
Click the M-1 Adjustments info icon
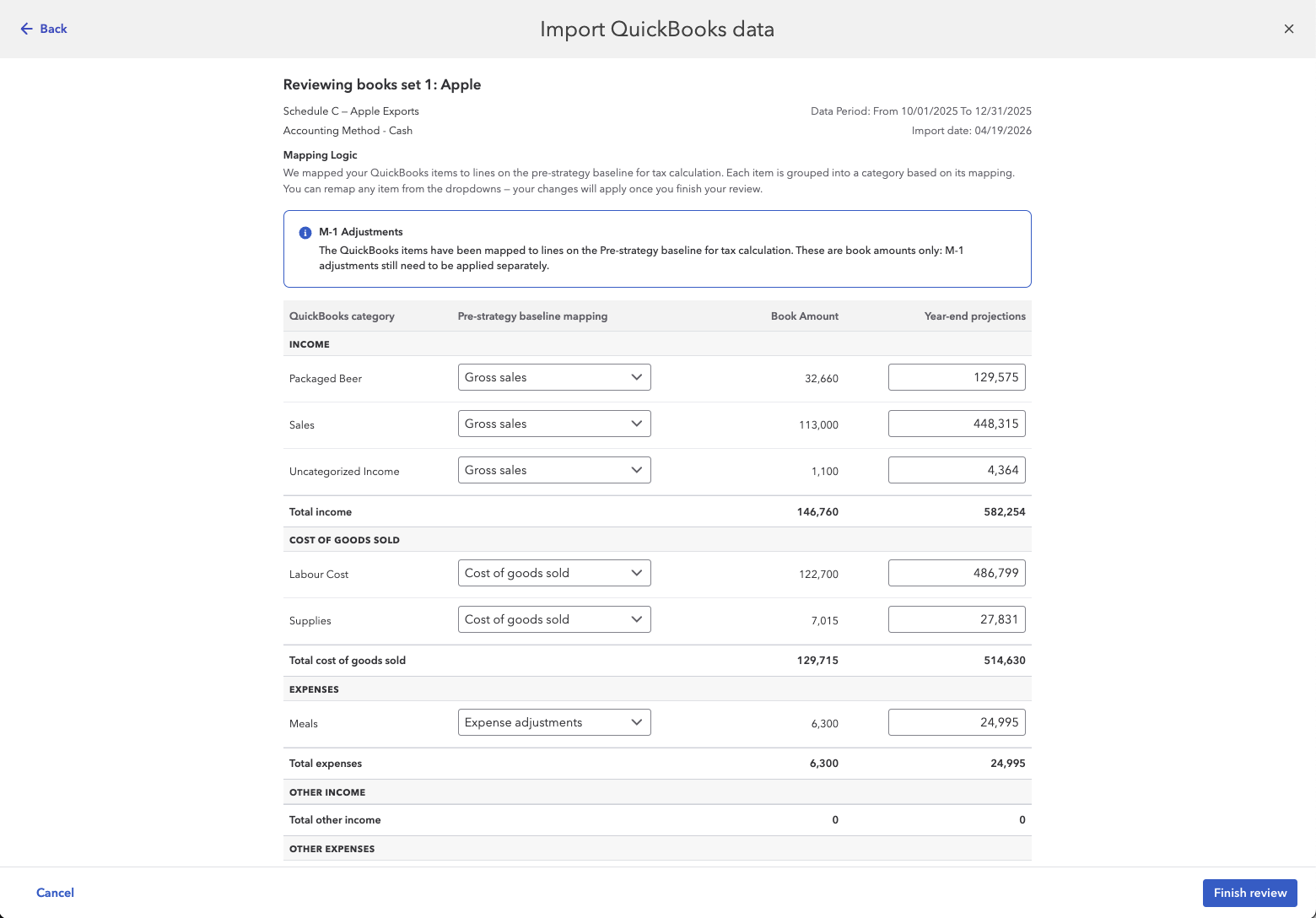pos(305,233)
